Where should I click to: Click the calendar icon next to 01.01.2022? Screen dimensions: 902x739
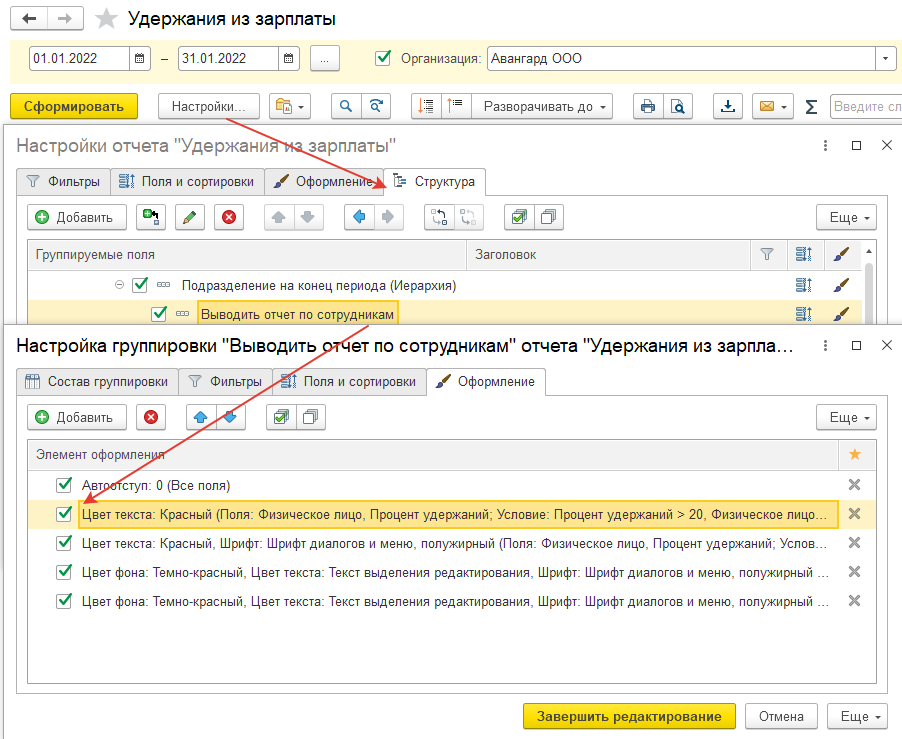[140, 59]
